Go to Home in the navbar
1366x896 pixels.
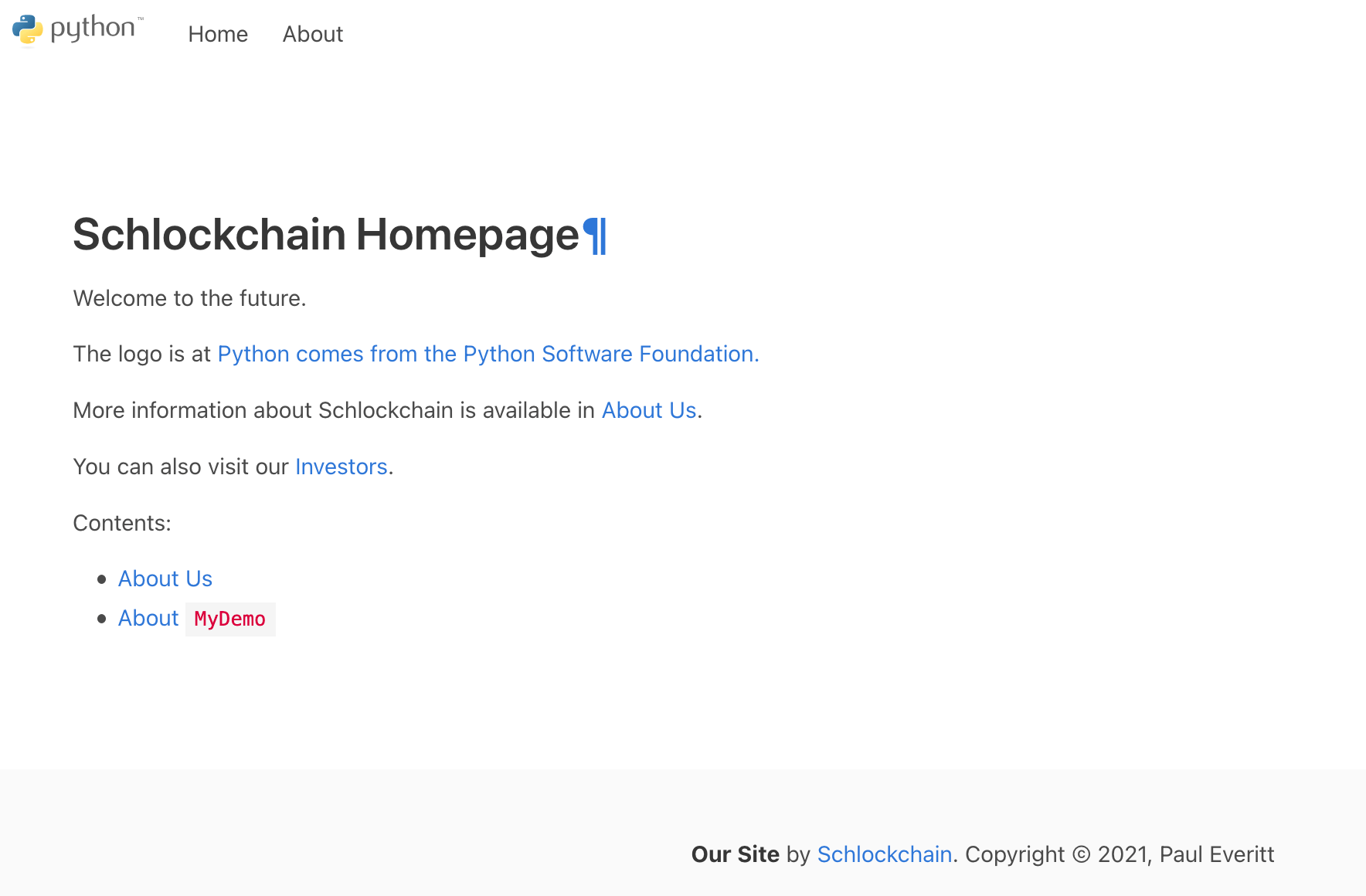(x=218, y=34)
